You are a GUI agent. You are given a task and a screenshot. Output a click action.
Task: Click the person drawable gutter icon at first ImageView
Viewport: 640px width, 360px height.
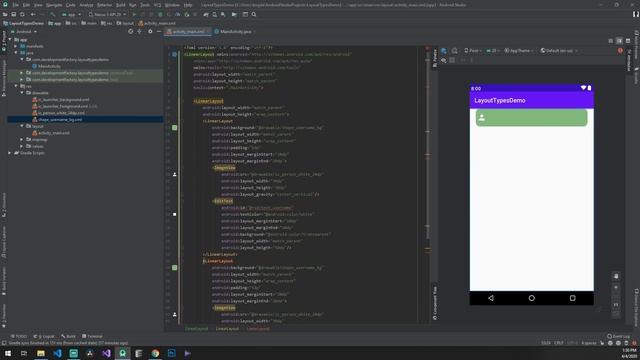pyautogui.click(x=175, y=174)
